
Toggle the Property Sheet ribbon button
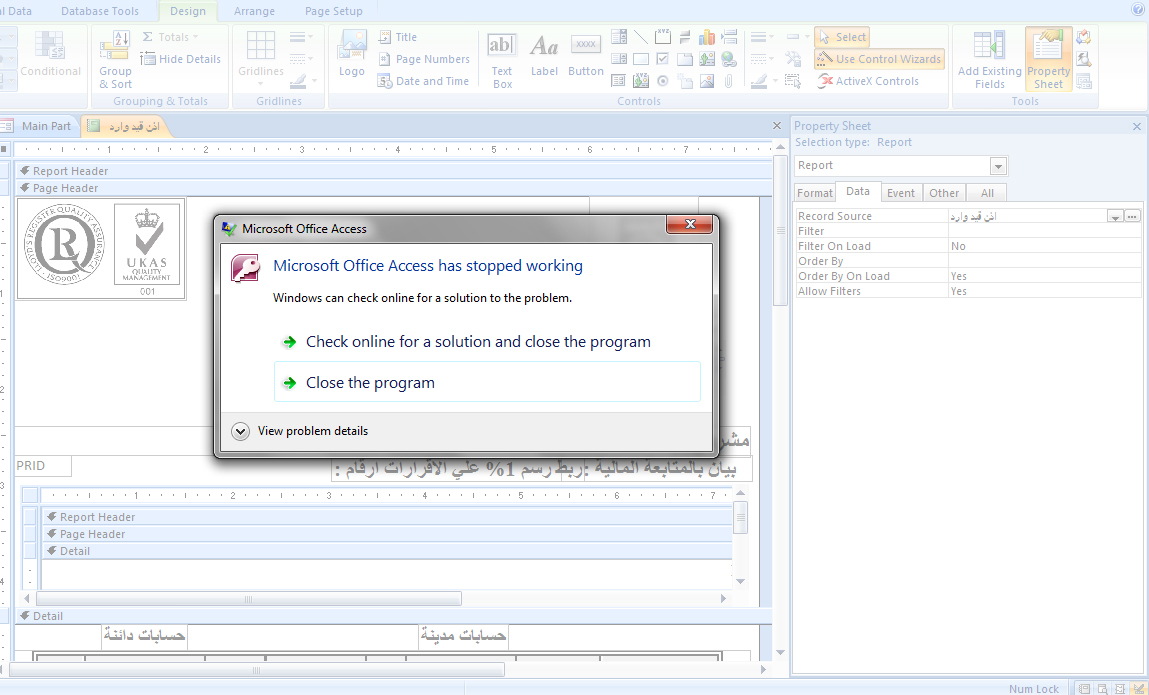[1049, 60]
